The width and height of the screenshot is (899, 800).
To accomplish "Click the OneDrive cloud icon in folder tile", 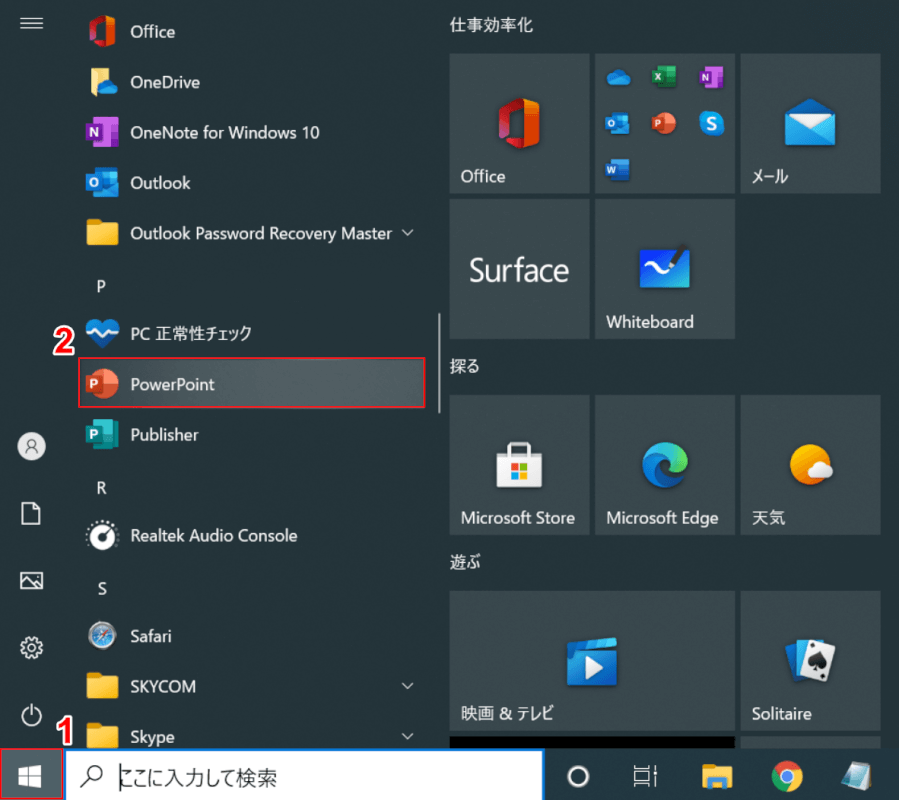I will tap(618, 77).
